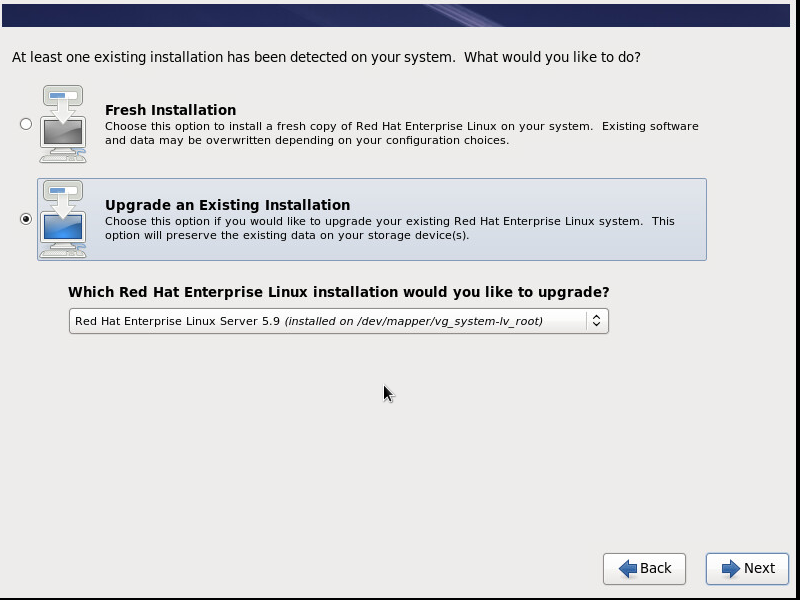
Task: Select the Fresh Installation radio button
Action: point(26,124)
